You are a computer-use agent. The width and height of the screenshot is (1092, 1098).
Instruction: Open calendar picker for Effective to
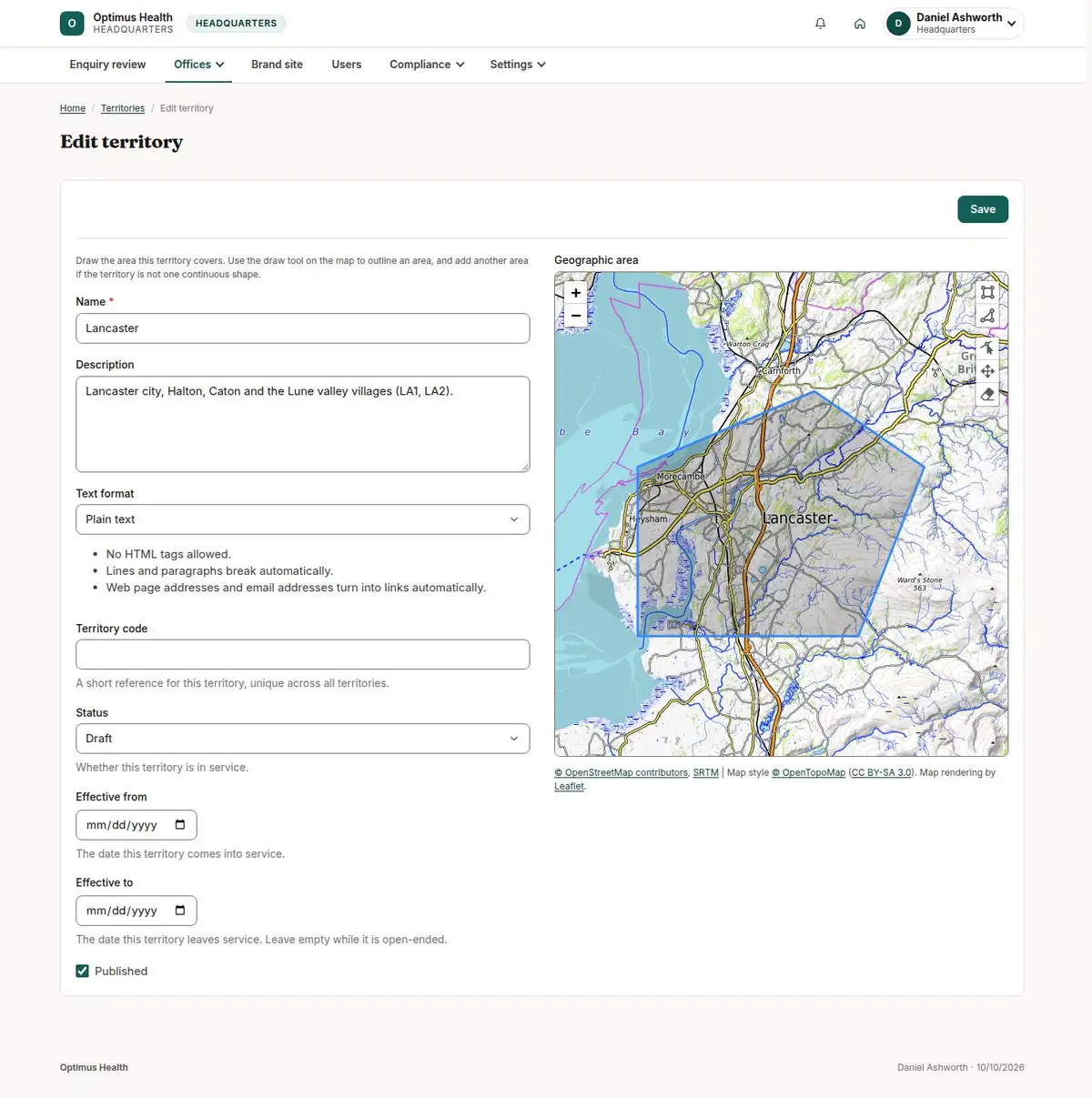(180, 911)
